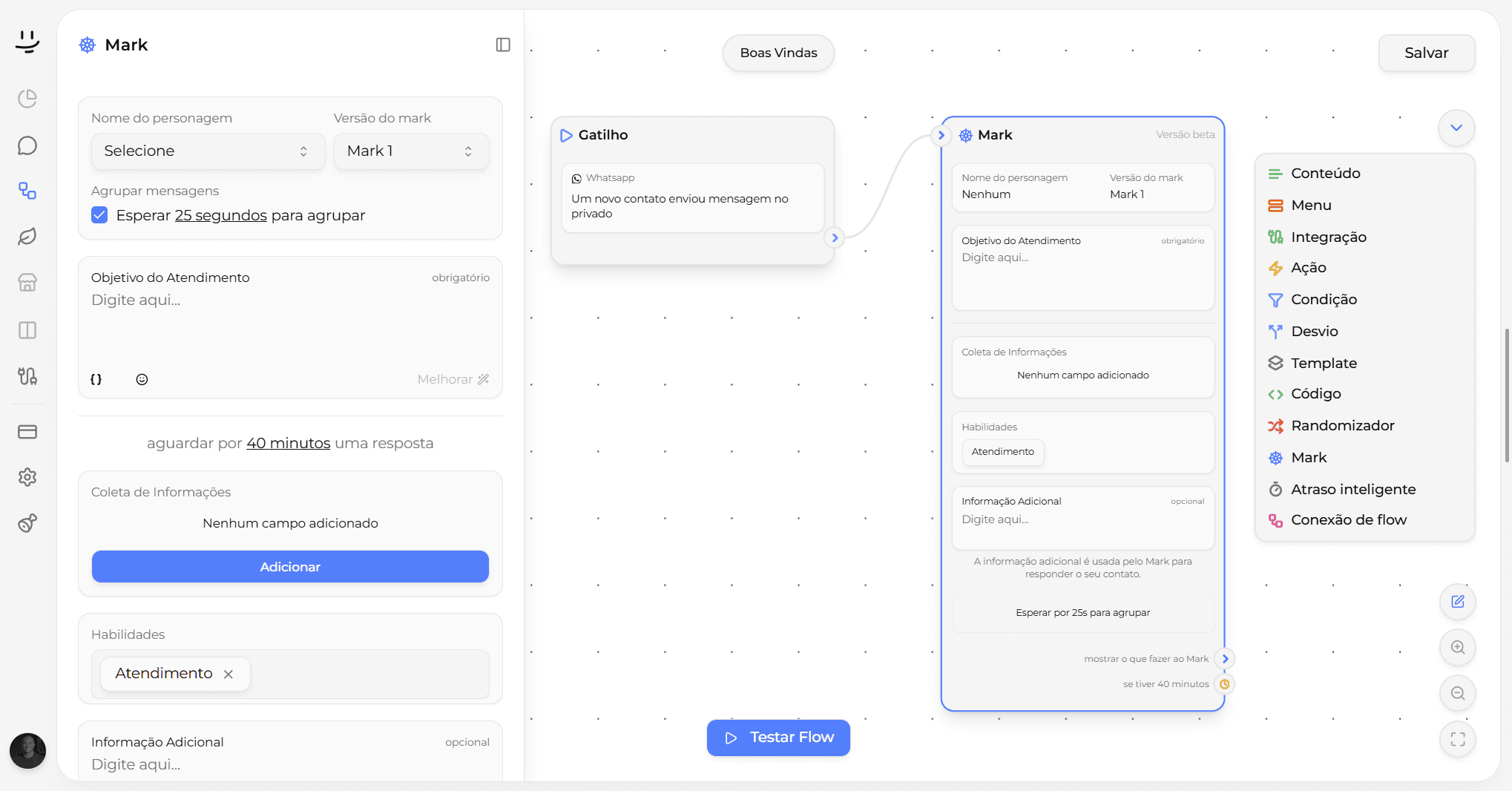Remove the Atendimento skill tag
This screenshot has width=1512, height=791.
tap(229, 674)
